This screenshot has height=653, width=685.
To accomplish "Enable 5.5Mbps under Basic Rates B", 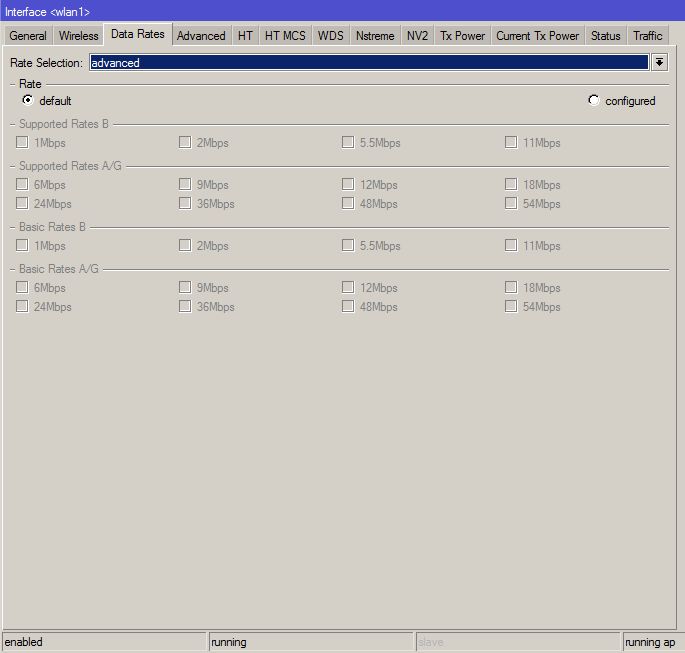I will pos(348,245).
